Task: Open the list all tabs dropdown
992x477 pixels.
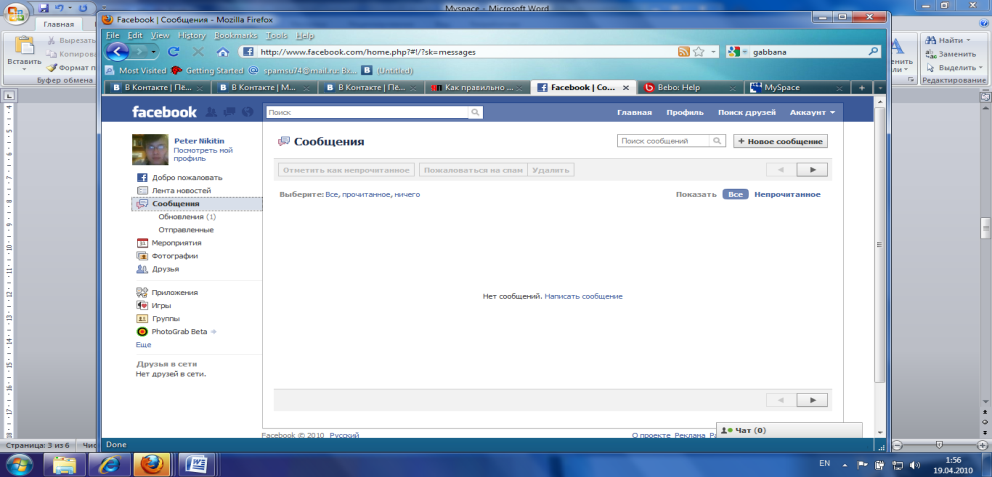Action: coord(881,87)
